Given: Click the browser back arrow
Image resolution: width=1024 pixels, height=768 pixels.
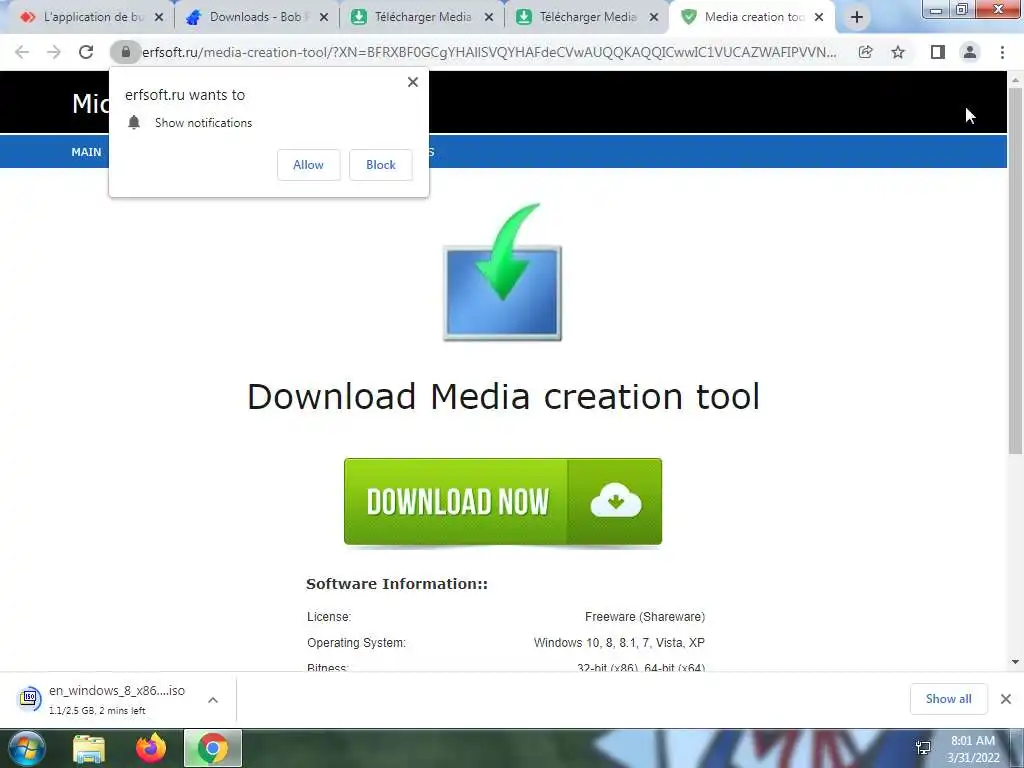Looking at the screenshot, I should [x=22, y=52].
